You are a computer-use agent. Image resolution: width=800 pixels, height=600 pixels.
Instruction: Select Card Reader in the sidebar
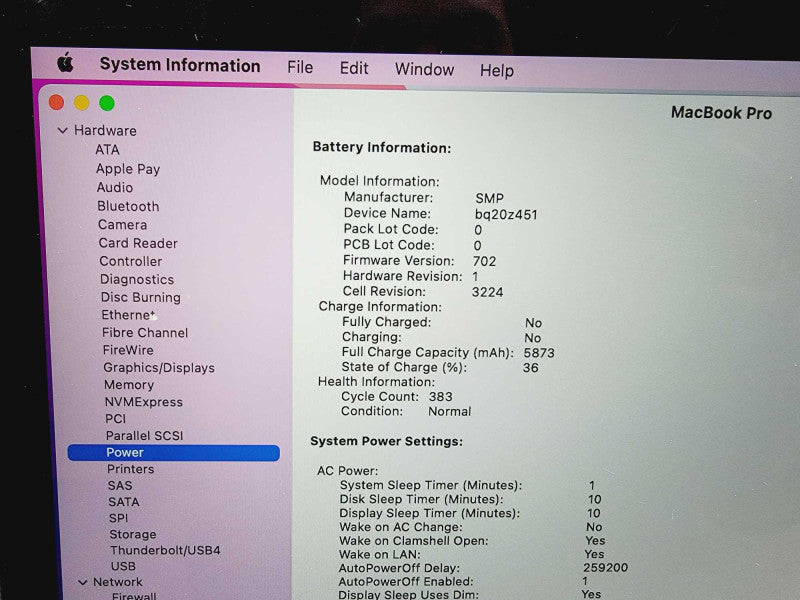tap(138, 243)
